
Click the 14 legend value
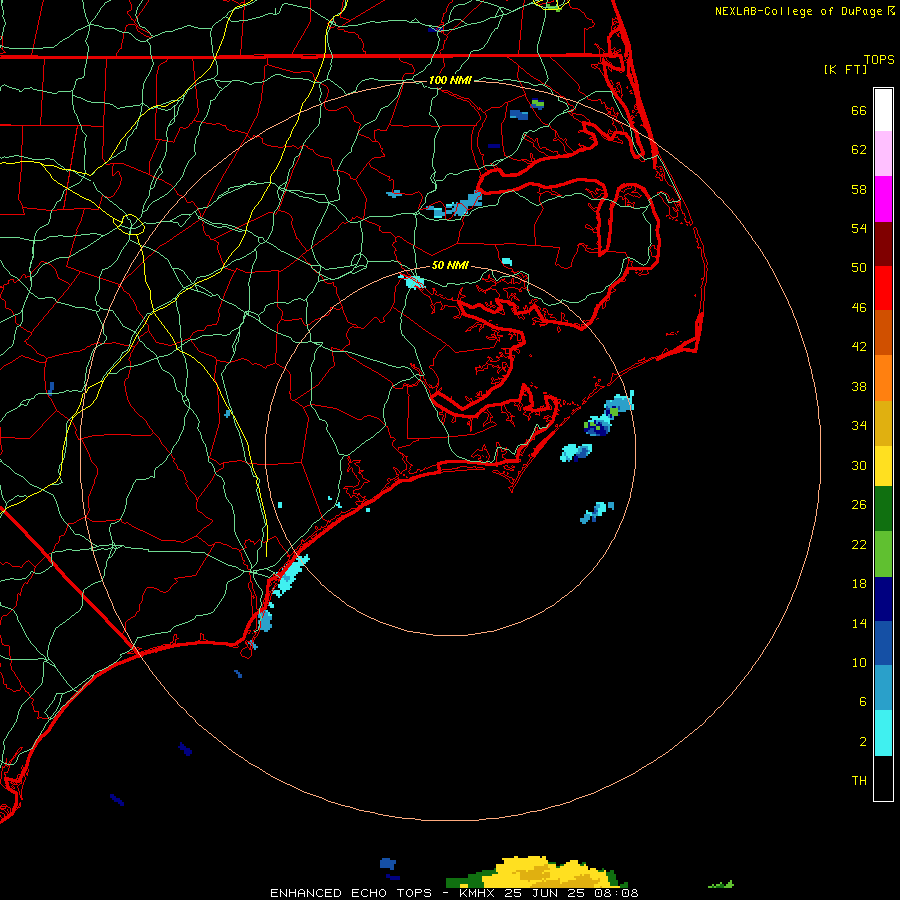coord(859,623)
